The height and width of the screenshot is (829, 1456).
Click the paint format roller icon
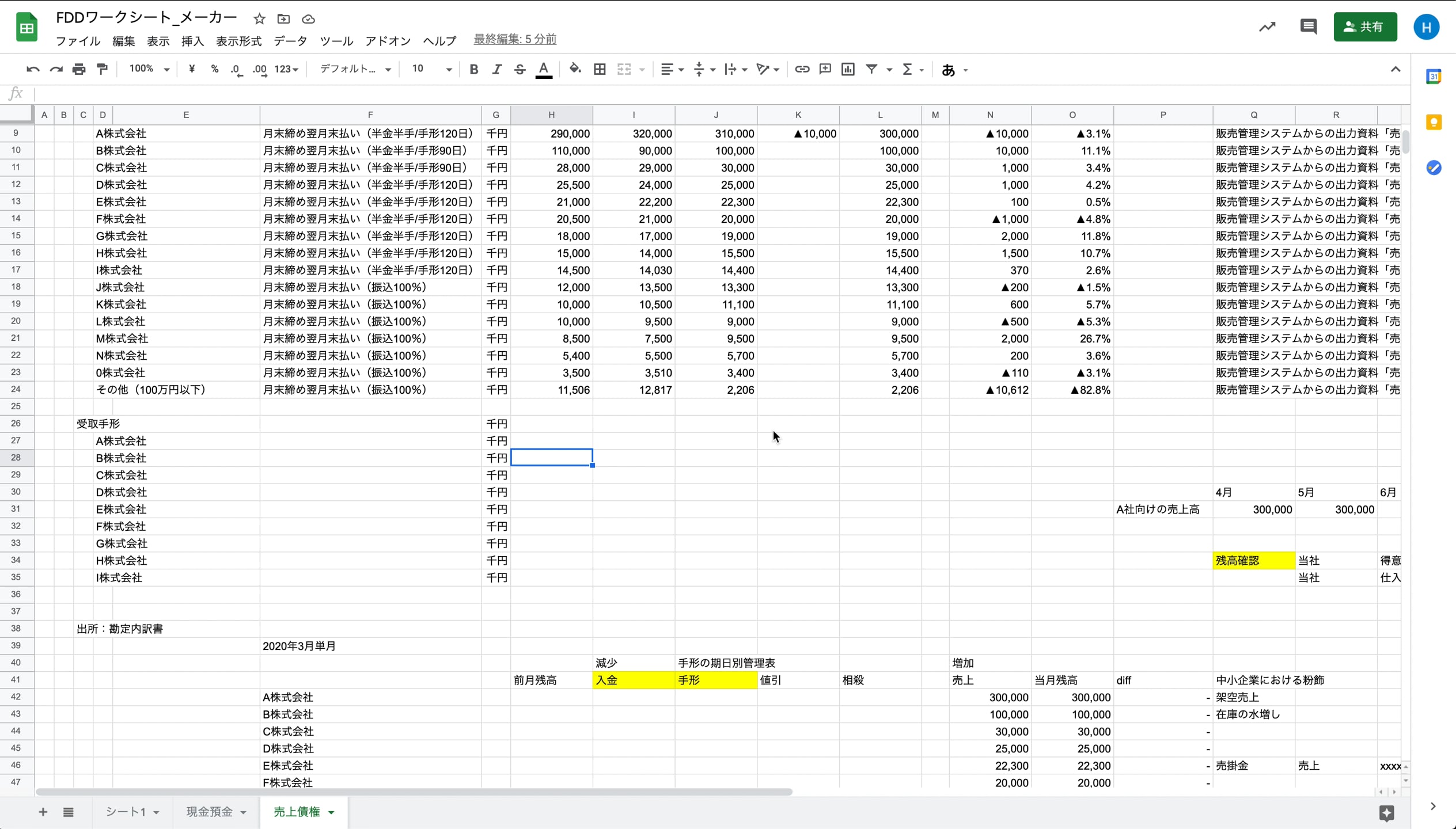coord(103,70)
